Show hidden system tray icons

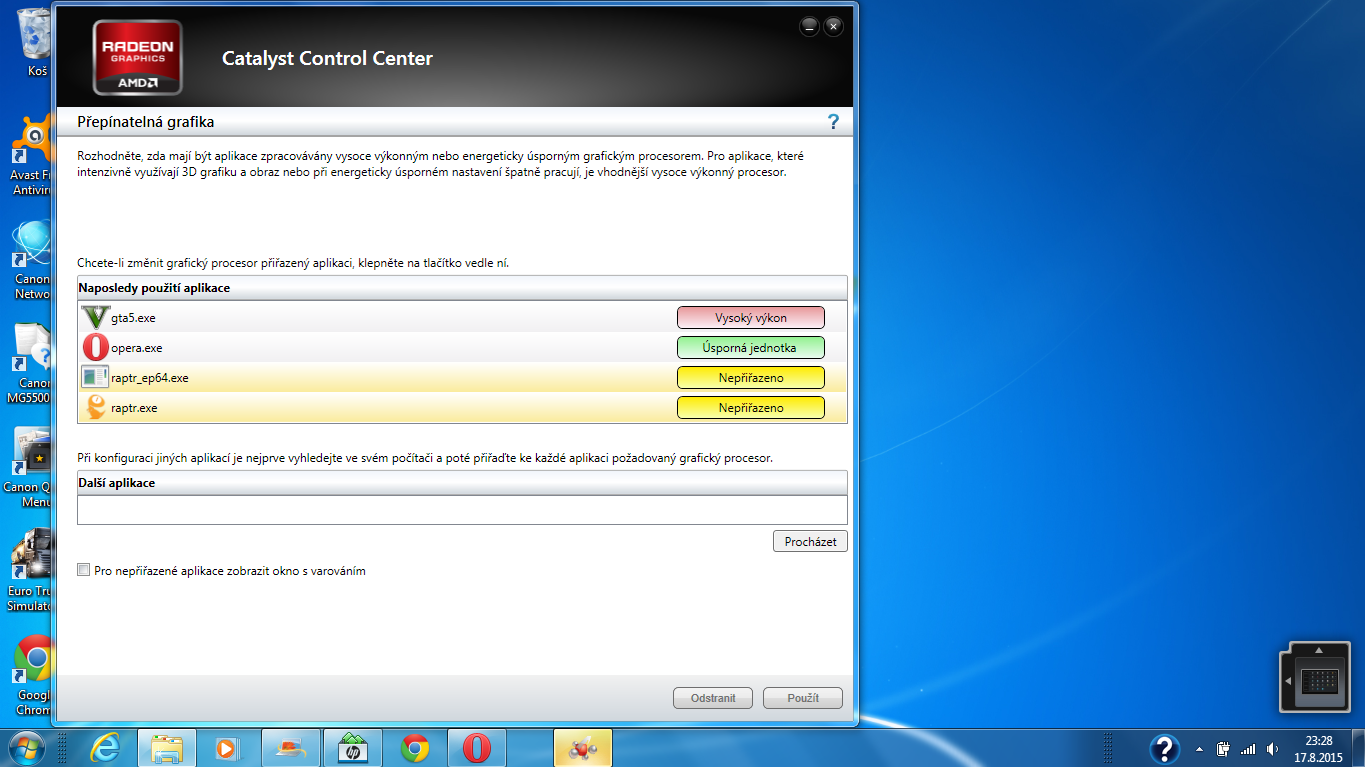point(1199,749)
